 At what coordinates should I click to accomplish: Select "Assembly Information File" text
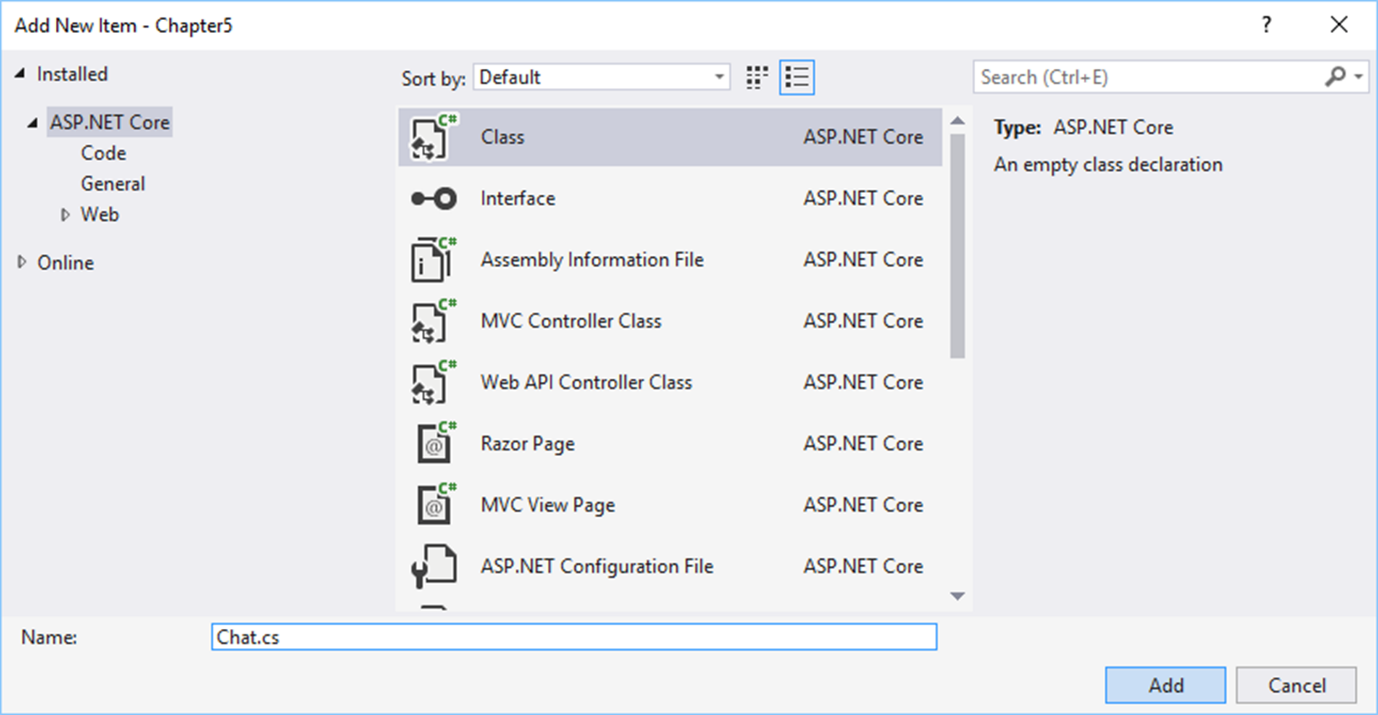[592, 260]
